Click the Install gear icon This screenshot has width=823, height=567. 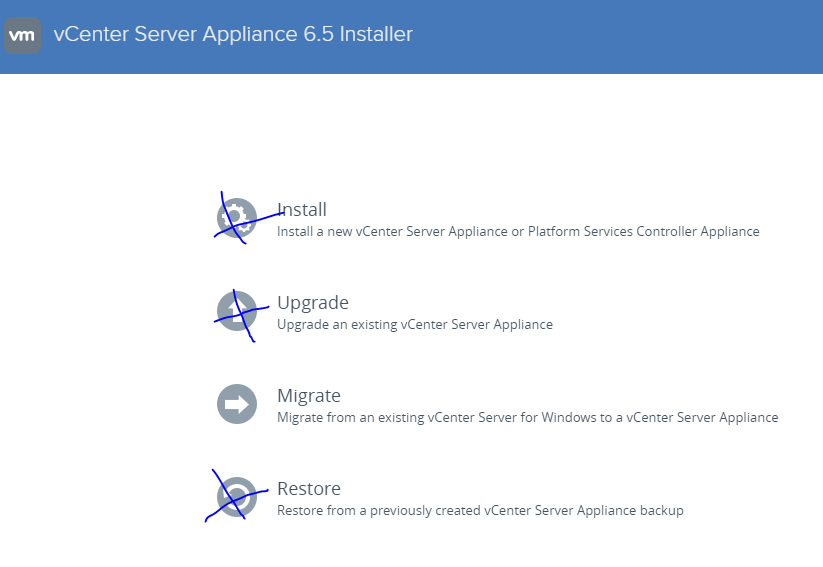[x=237, y=218]
